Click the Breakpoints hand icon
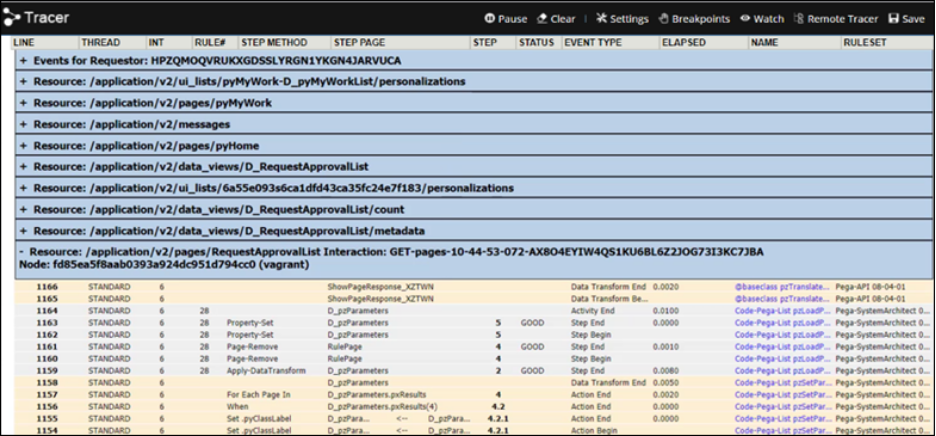This screenshot has width=936, height=436. (x=664, y=19)
